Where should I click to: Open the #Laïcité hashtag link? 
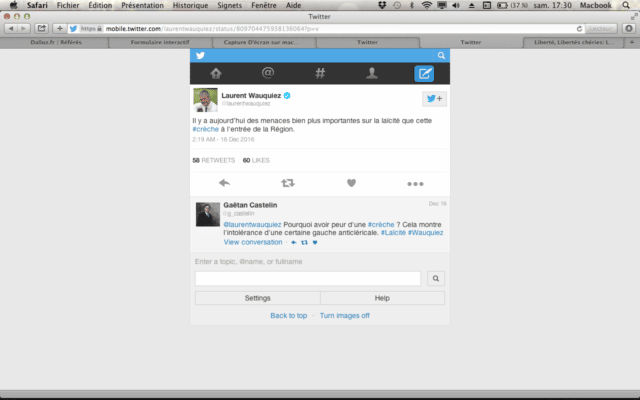click(393, 233)
